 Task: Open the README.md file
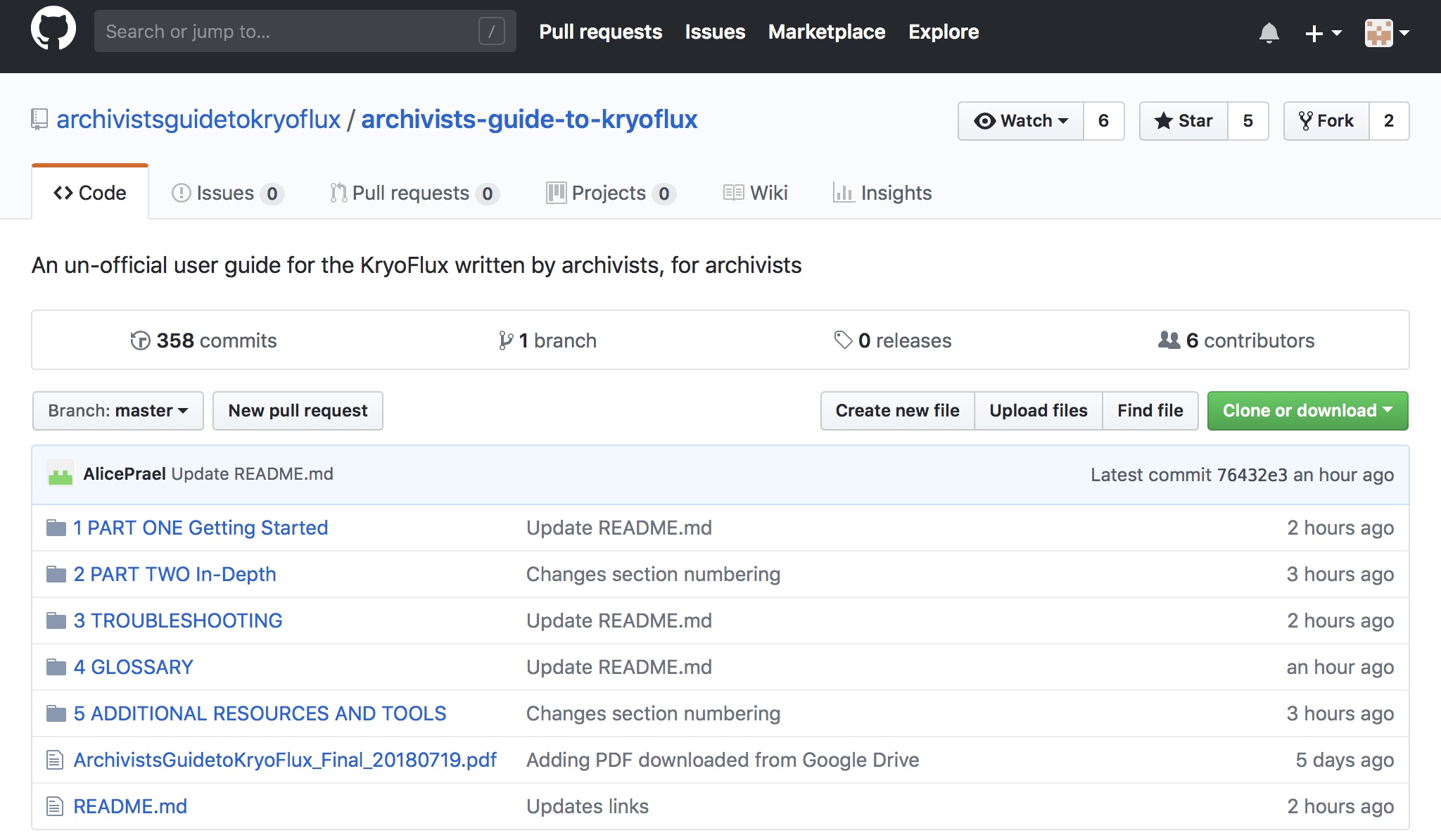point(130,806)
